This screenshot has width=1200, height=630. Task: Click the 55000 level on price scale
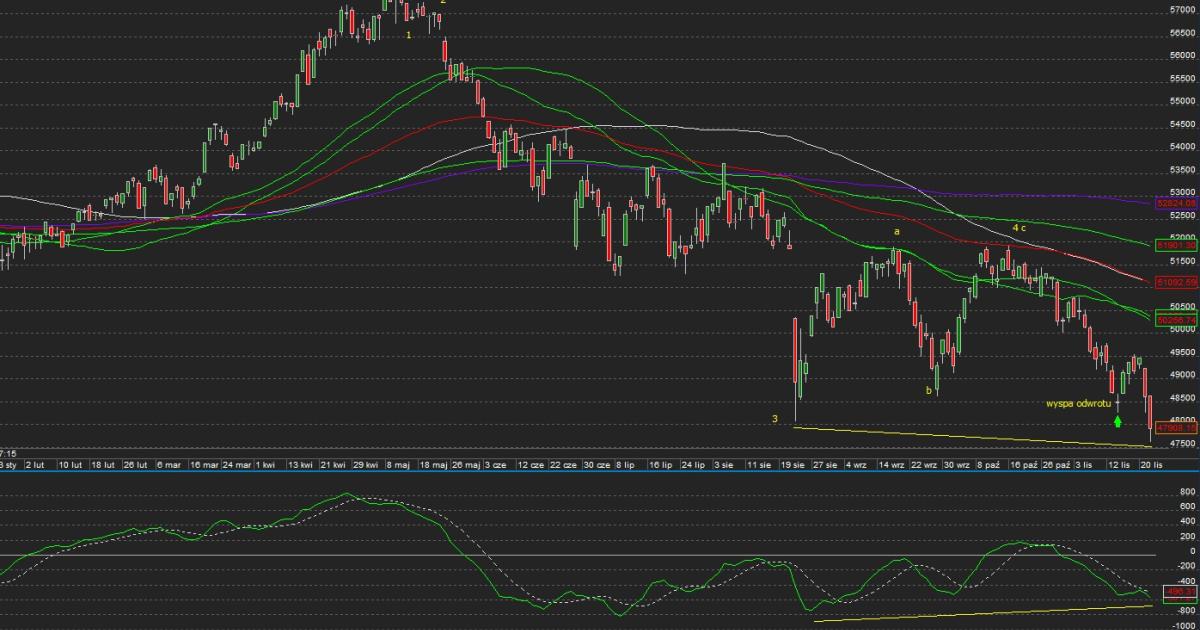tap(1183, 101)
